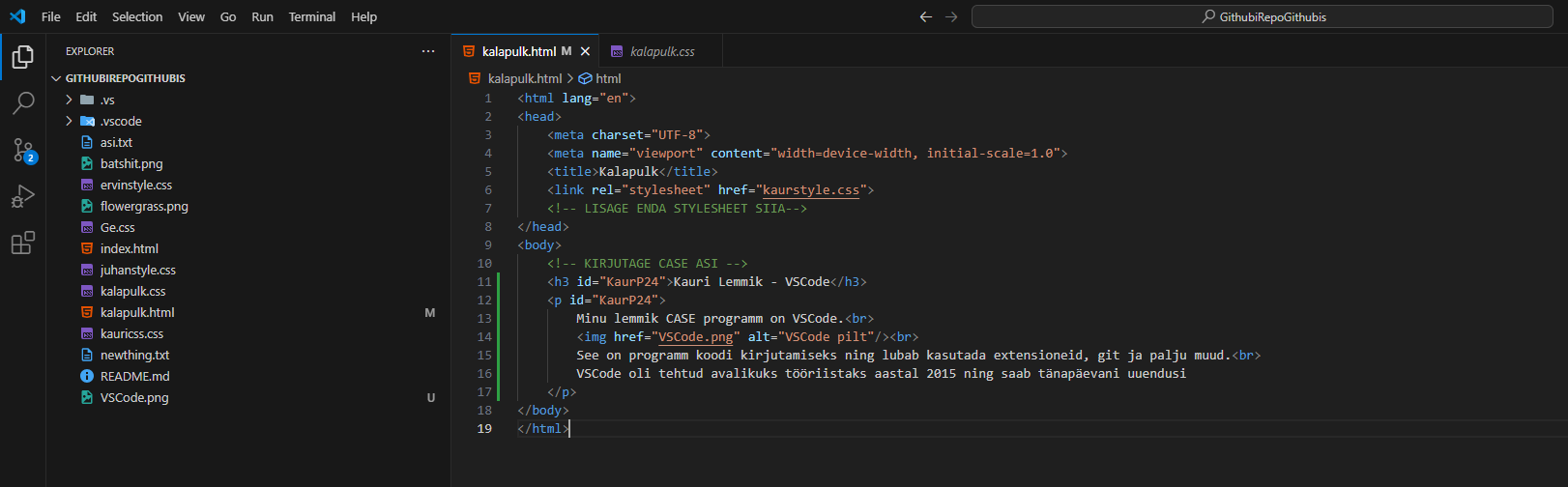Select kalapulk.html in the file tree

point(137,312)
